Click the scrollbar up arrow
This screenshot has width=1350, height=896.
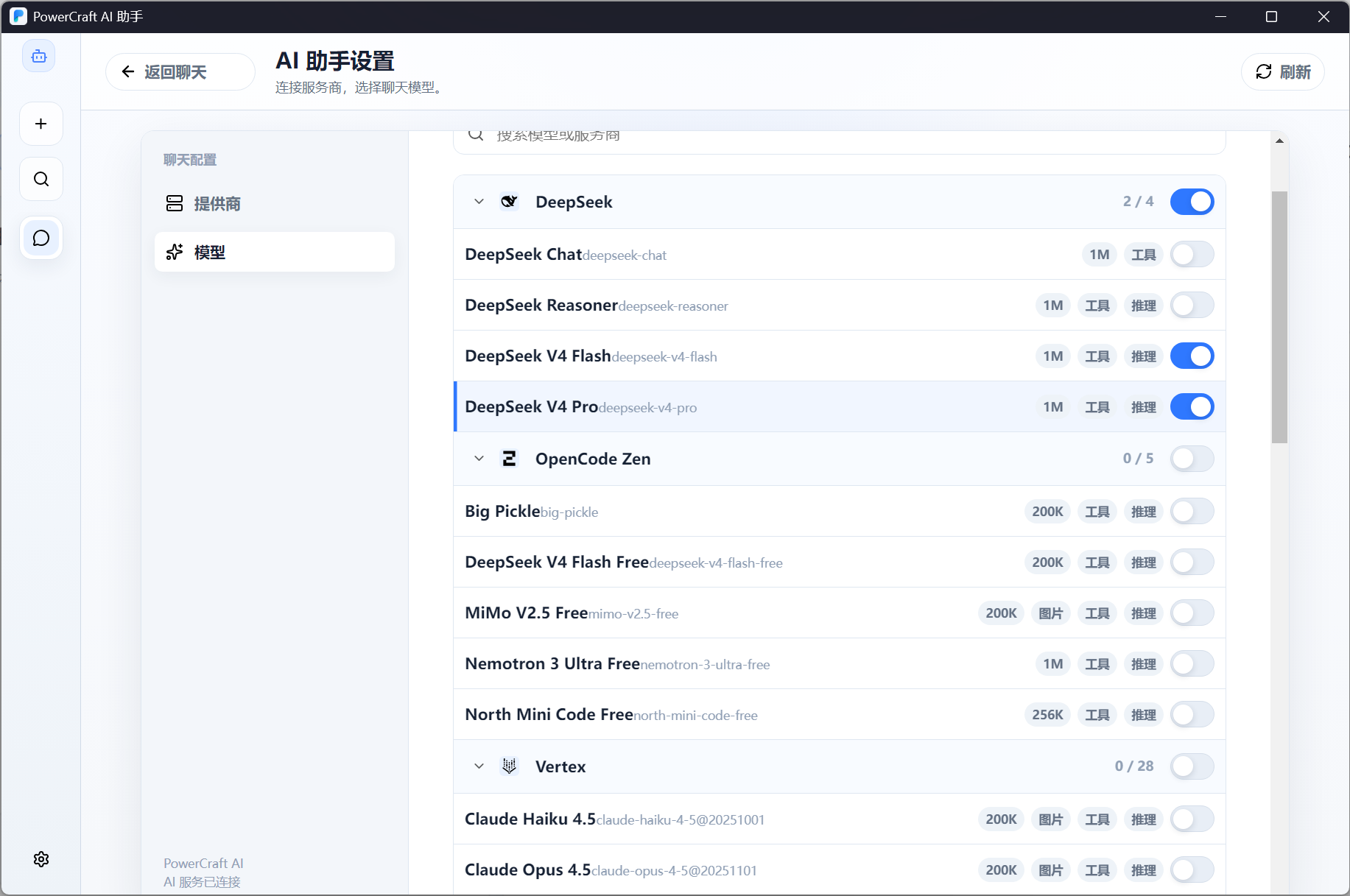(1279, 141)
